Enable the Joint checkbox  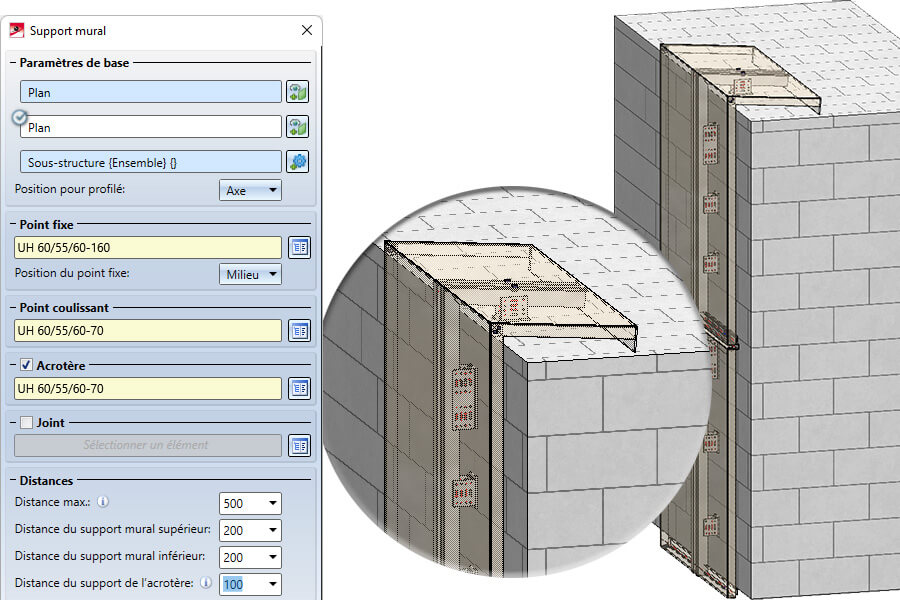point(26,423)
